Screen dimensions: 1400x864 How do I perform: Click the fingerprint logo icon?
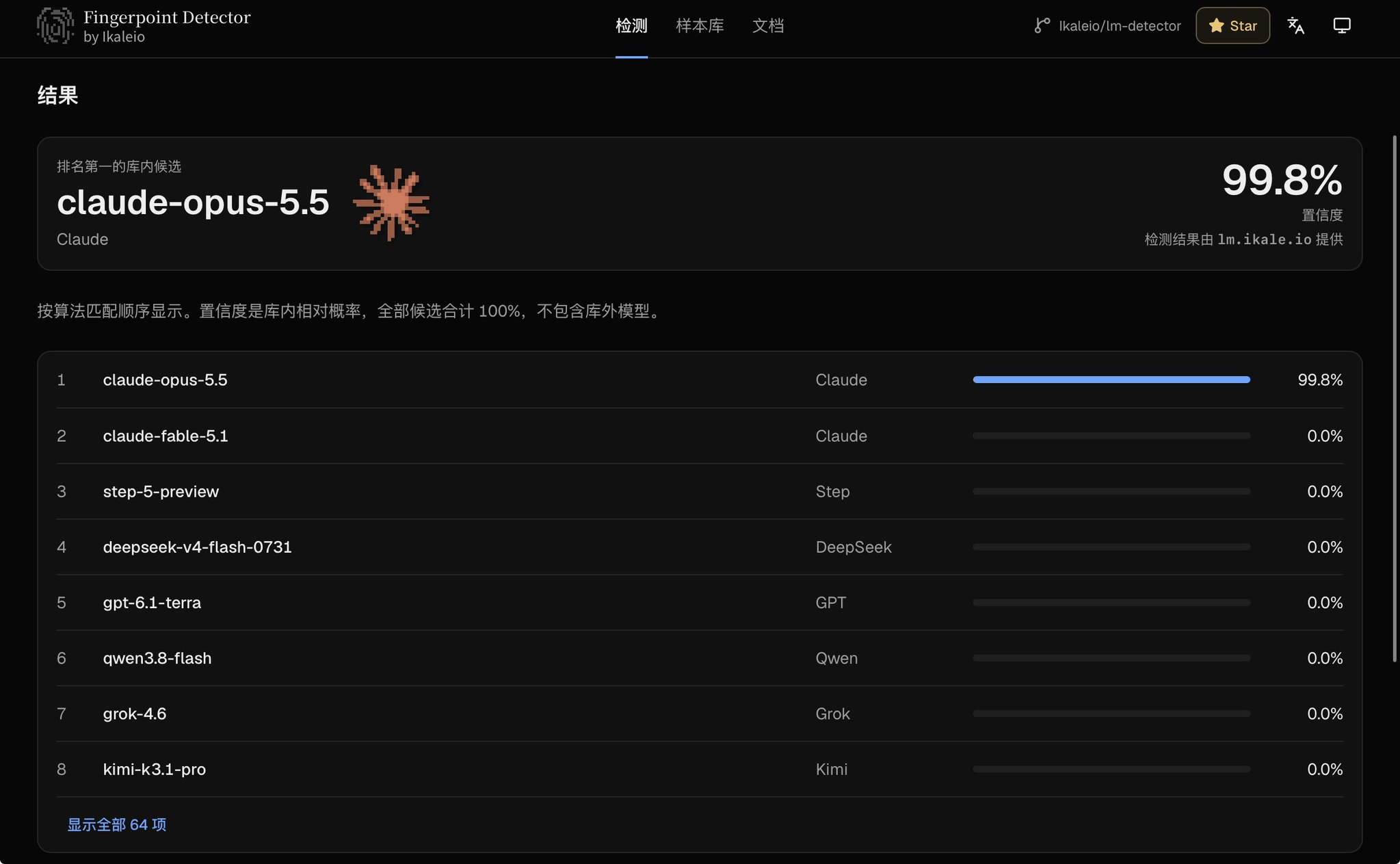pyautogui.click(x=55, y=26)
